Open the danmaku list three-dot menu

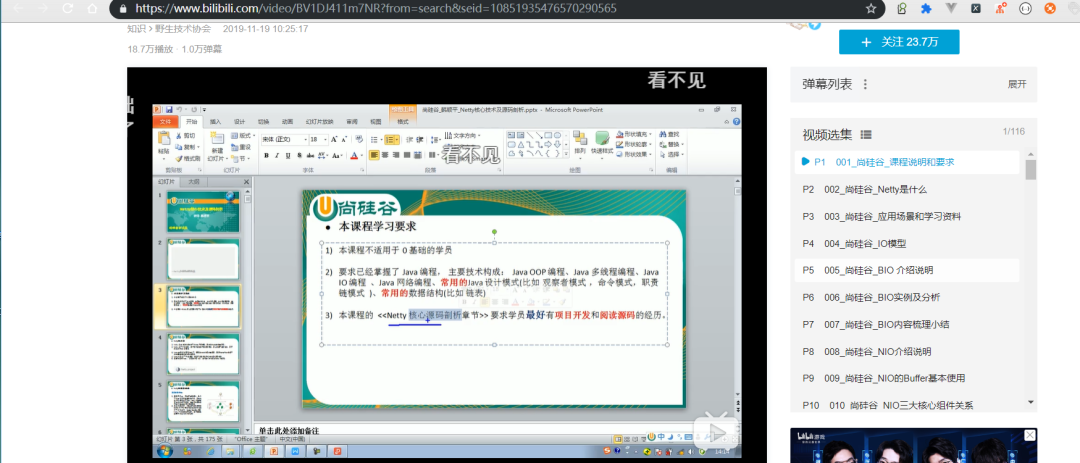865,84
